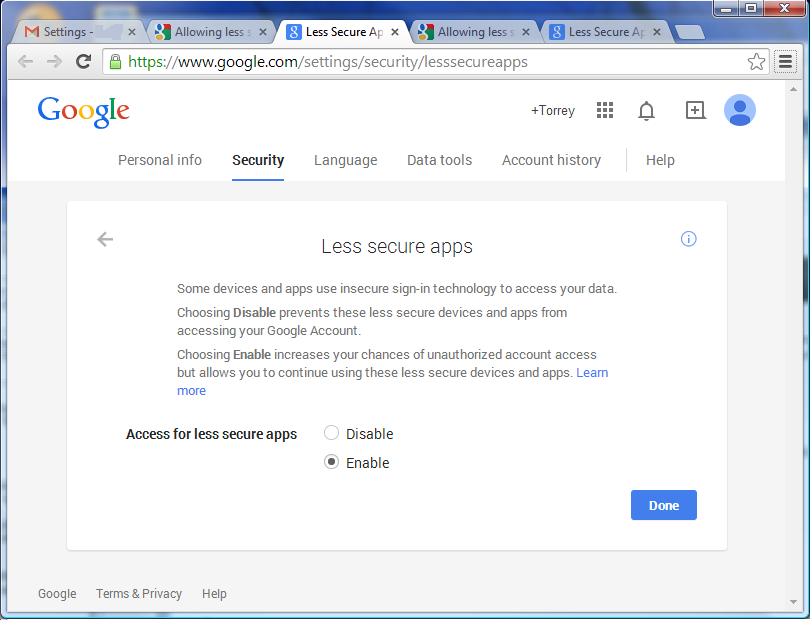810x620 pixels.
Task: Open the notifications bell
Action: pos(646,111)
